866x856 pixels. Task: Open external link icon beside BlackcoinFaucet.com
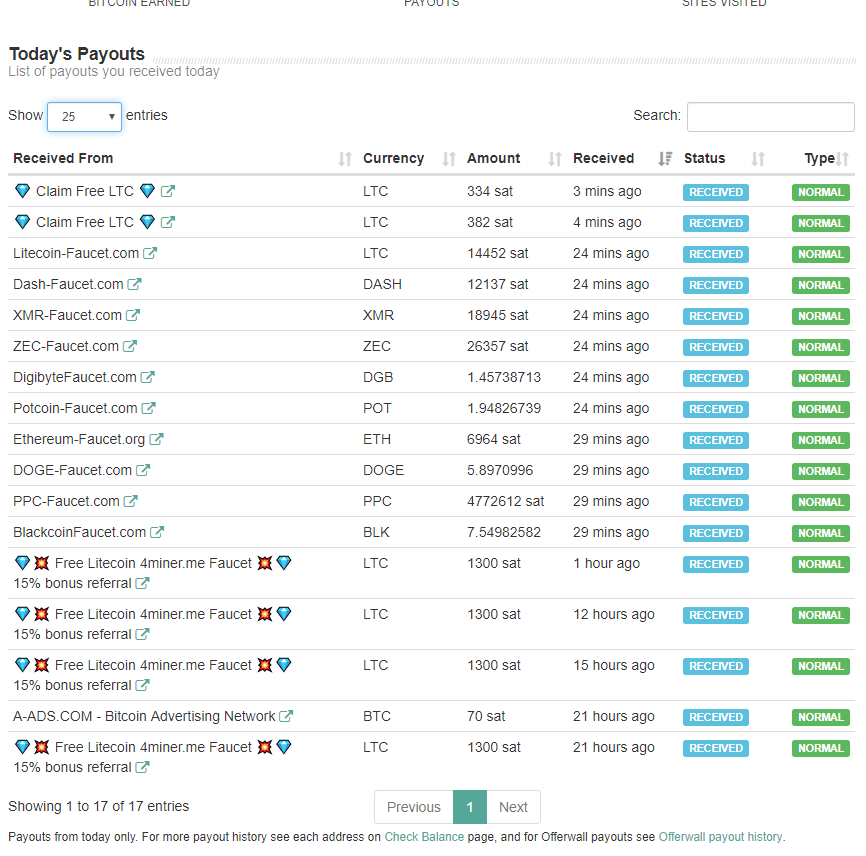pos(157,533)
